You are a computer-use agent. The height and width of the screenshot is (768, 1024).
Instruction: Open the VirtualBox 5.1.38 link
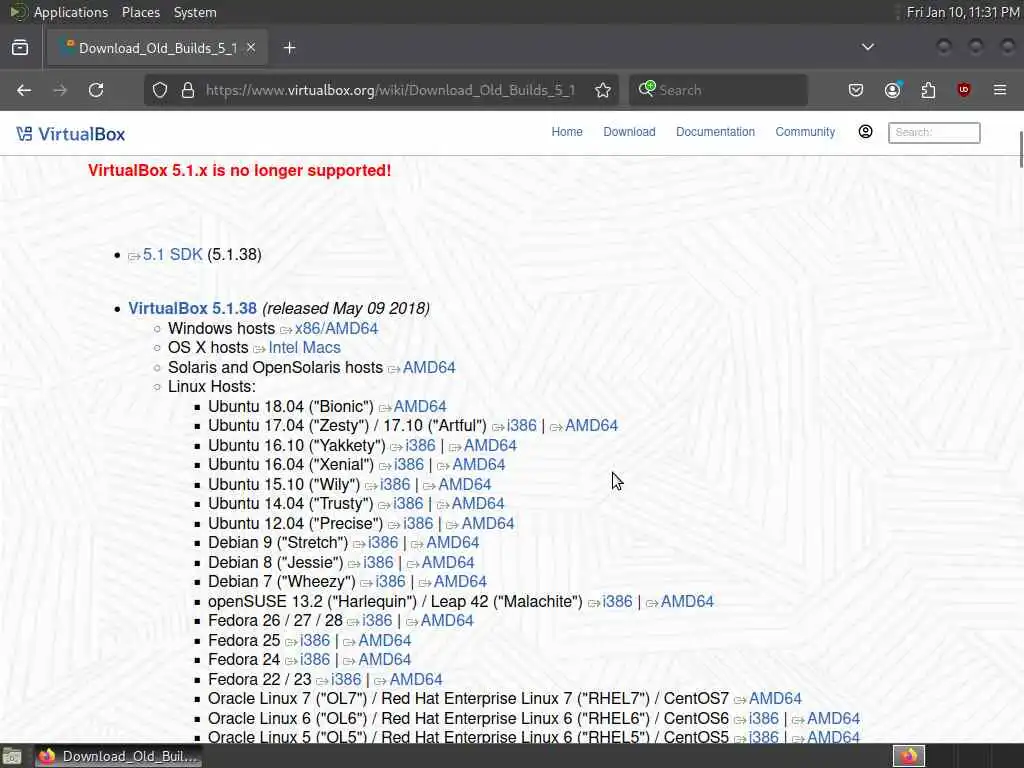[x=192, y=308]
